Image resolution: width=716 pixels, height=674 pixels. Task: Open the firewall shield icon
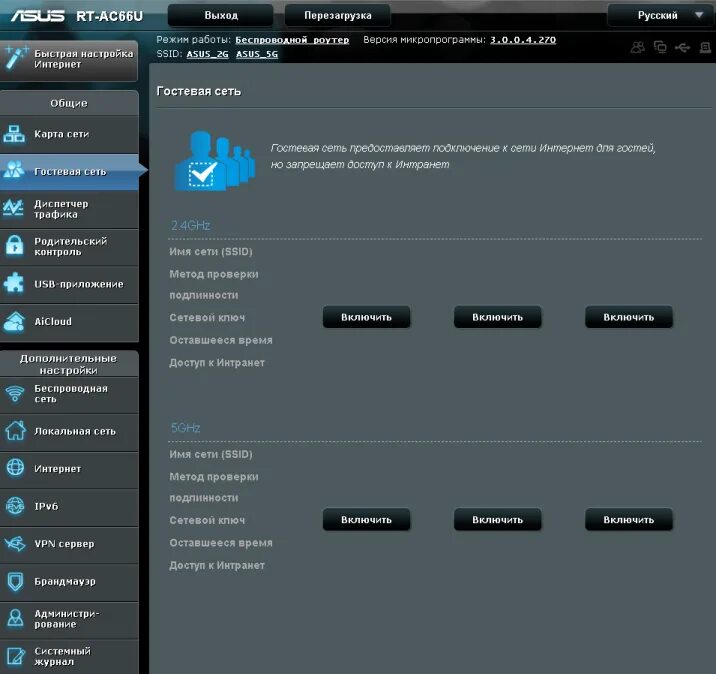coord(15,581)
